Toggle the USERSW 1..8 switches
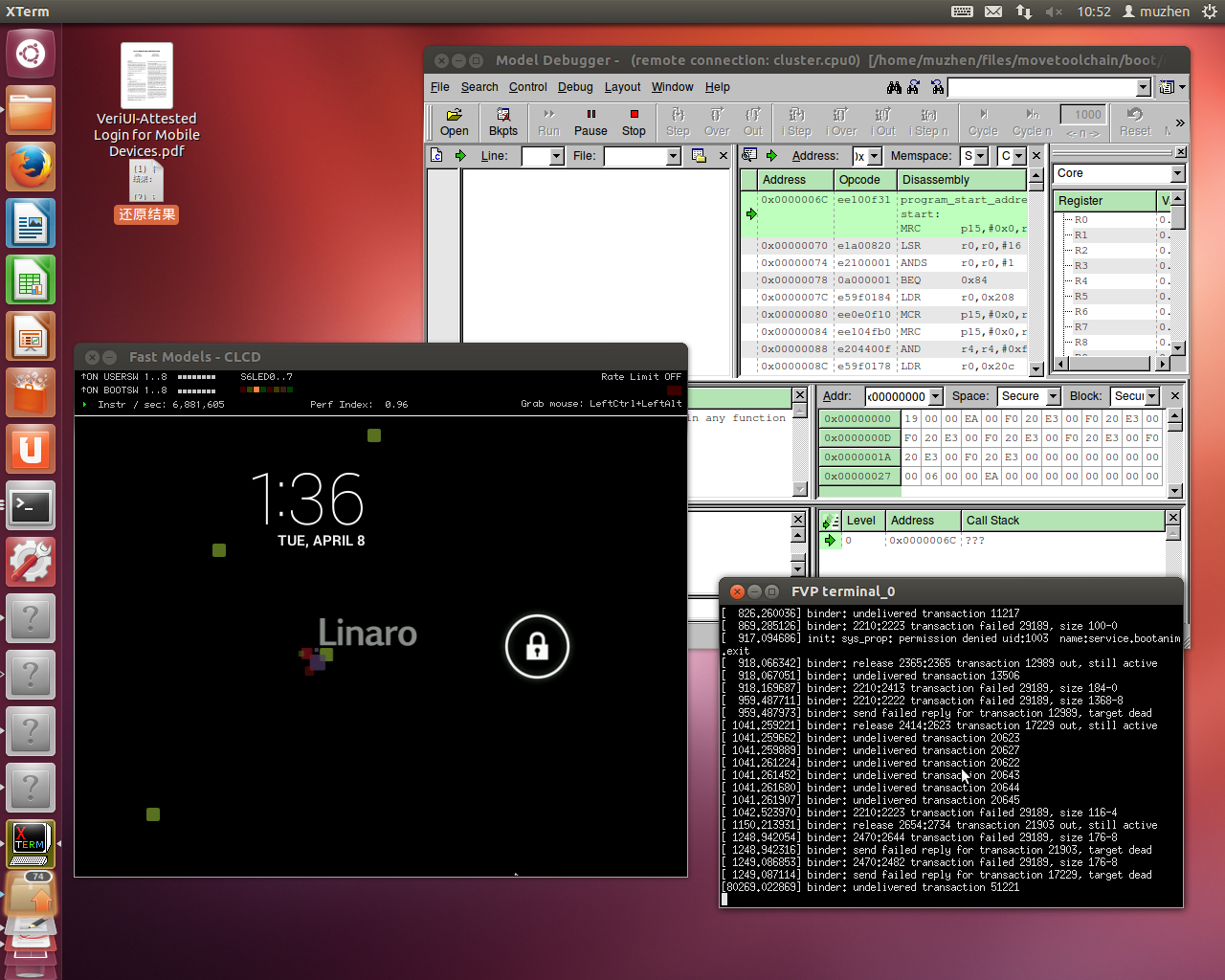 [196, 377]
